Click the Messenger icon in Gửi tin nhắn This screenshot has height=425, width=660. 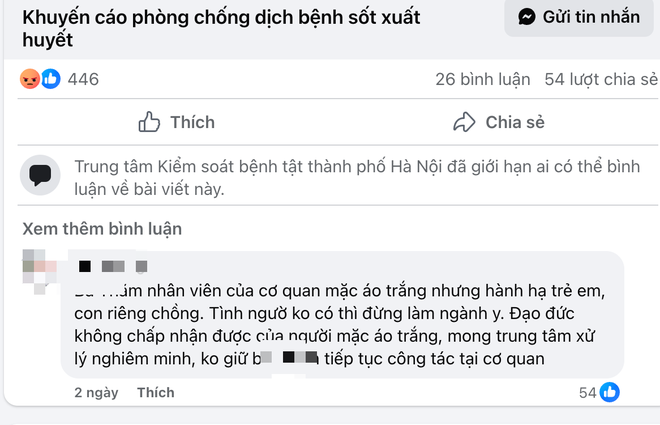[x=527, y=17]
